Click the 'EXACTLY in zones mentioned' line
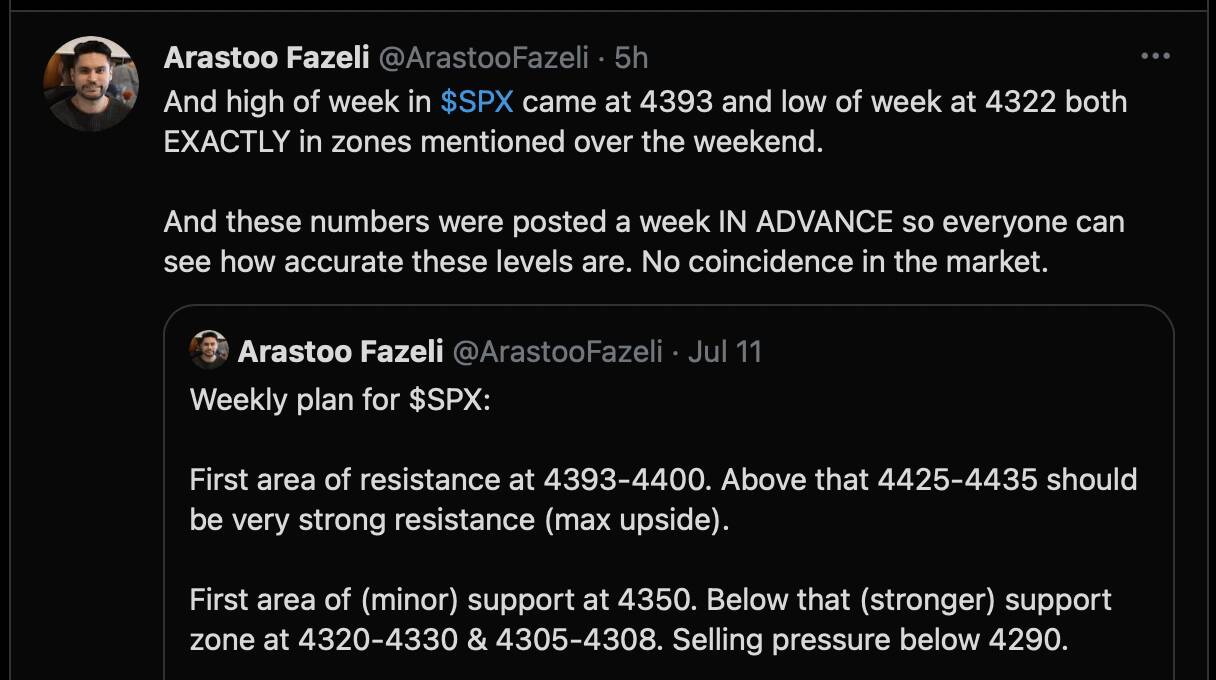This screenshot has height=680, width=1216. point(493,141)
